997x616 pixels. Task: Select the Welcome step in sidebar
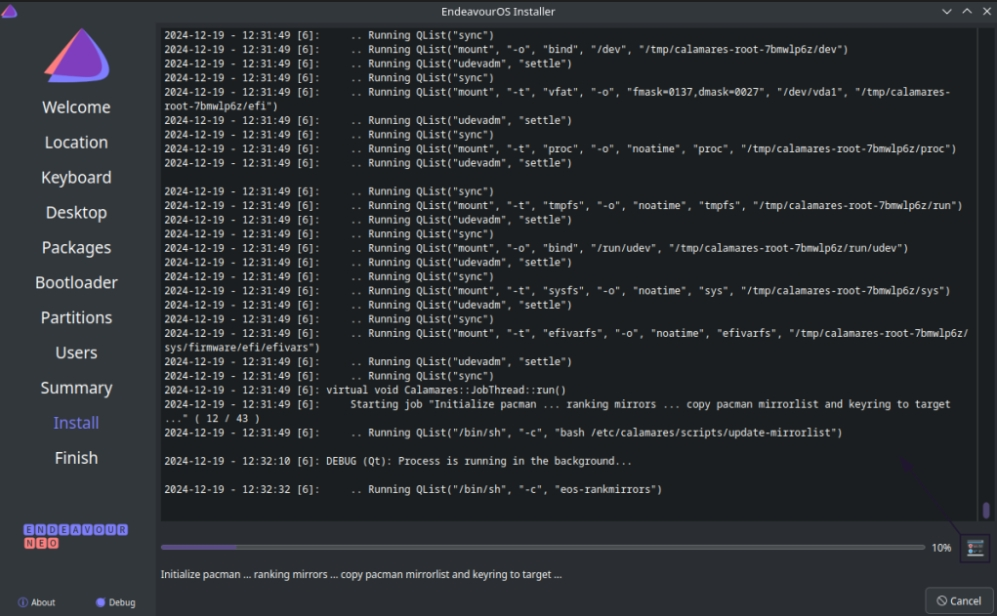point(76,107)
